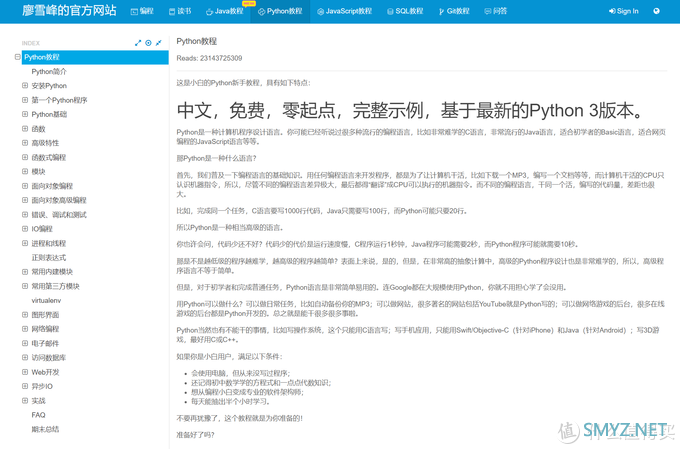Expand the 访问数据库 tree node
This screenshot has width=680, height=449.
click(x=25, y=357)
